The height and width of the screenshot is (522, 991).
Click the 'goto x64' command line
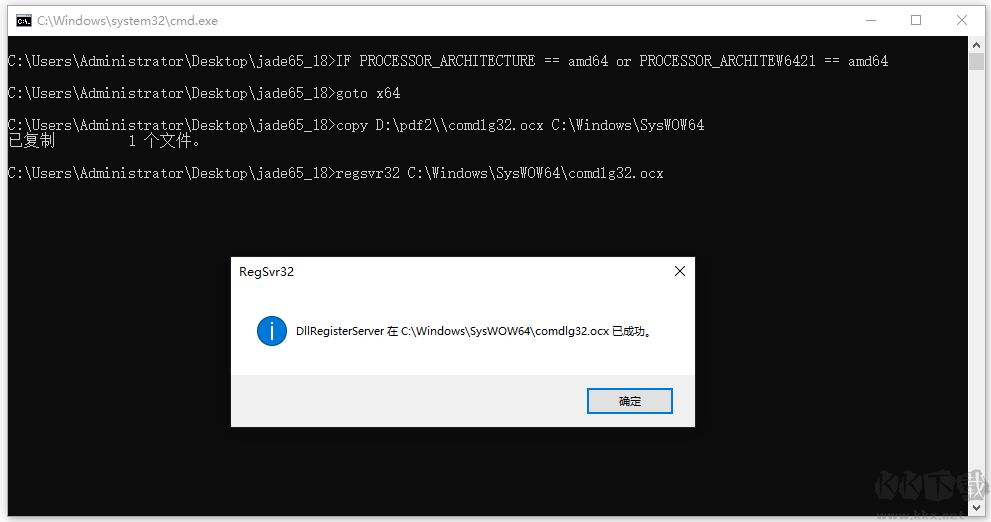point(204,93)
